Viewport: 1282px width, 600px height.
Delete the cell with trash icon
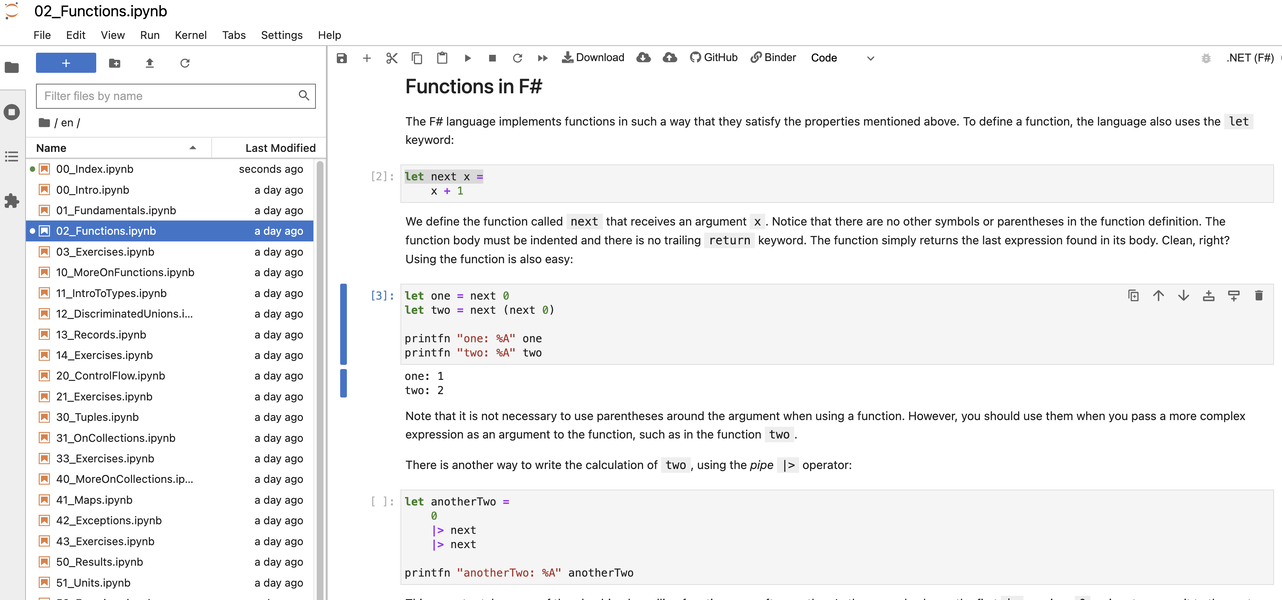(x=1258, y=296)
